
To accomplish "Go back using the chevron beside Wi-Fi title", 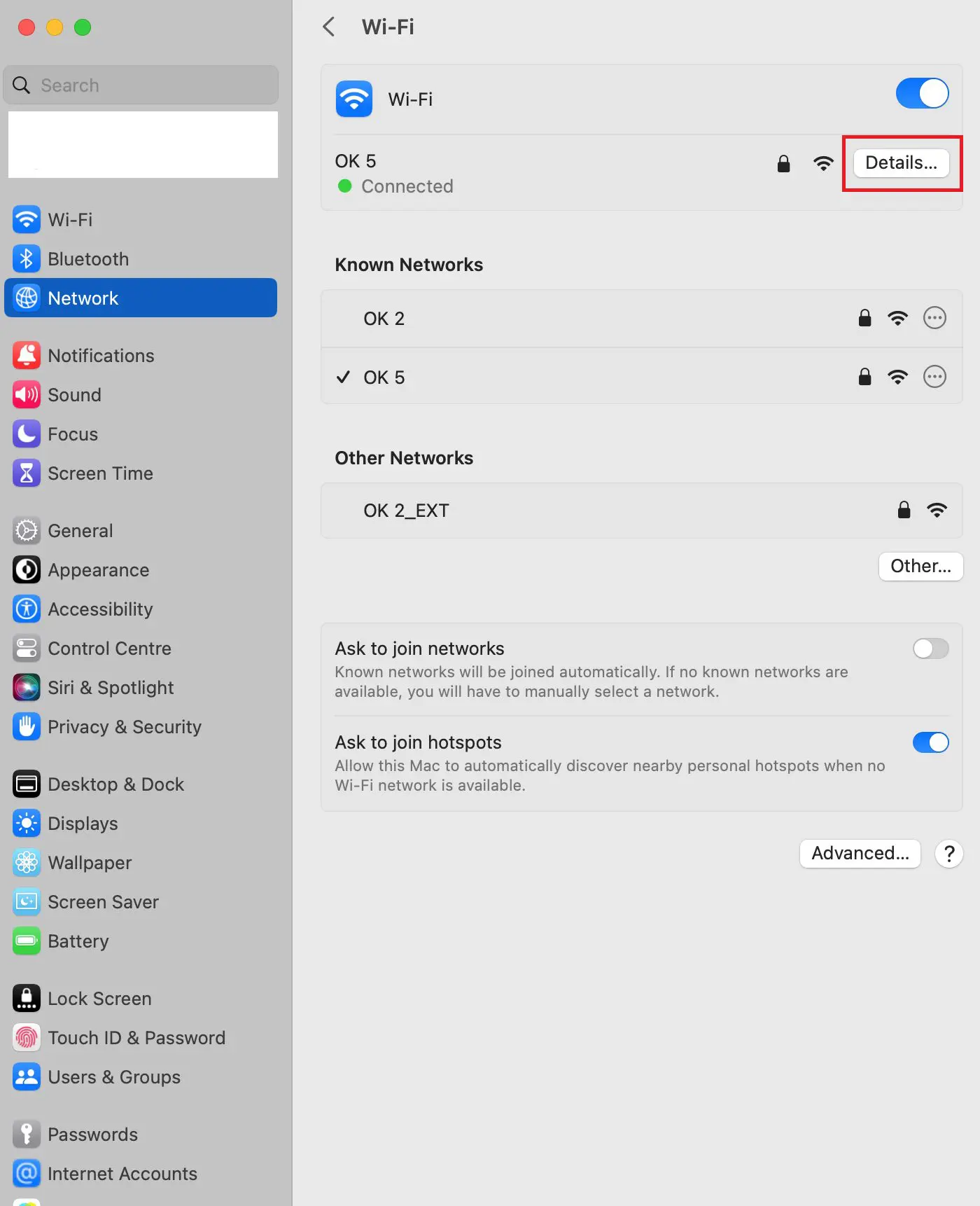I will pos(329,27).
